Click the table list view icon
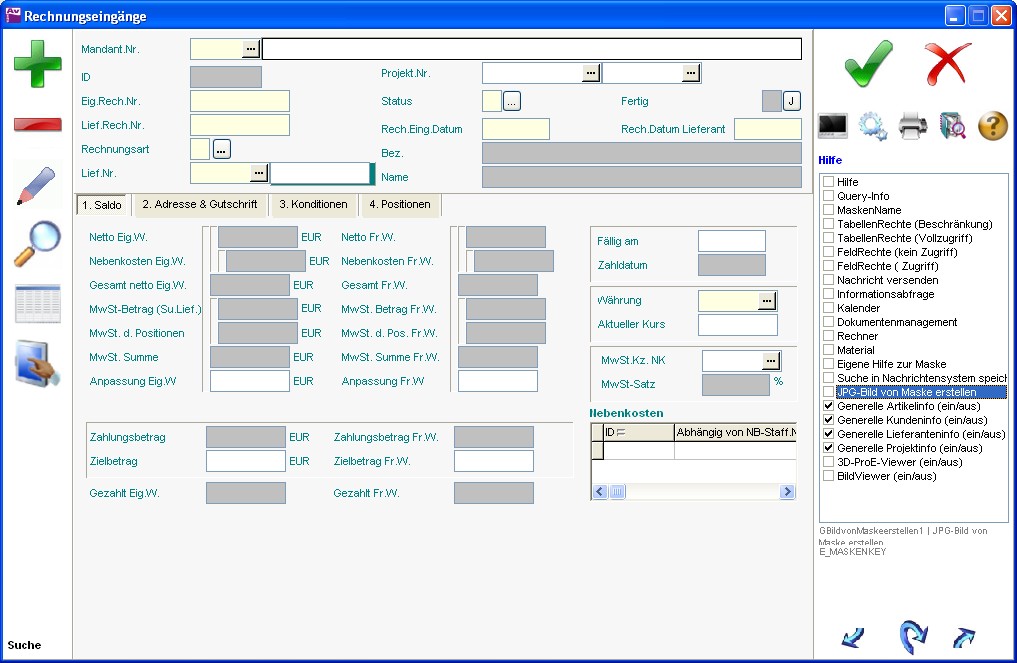 [x=37, y=304]
